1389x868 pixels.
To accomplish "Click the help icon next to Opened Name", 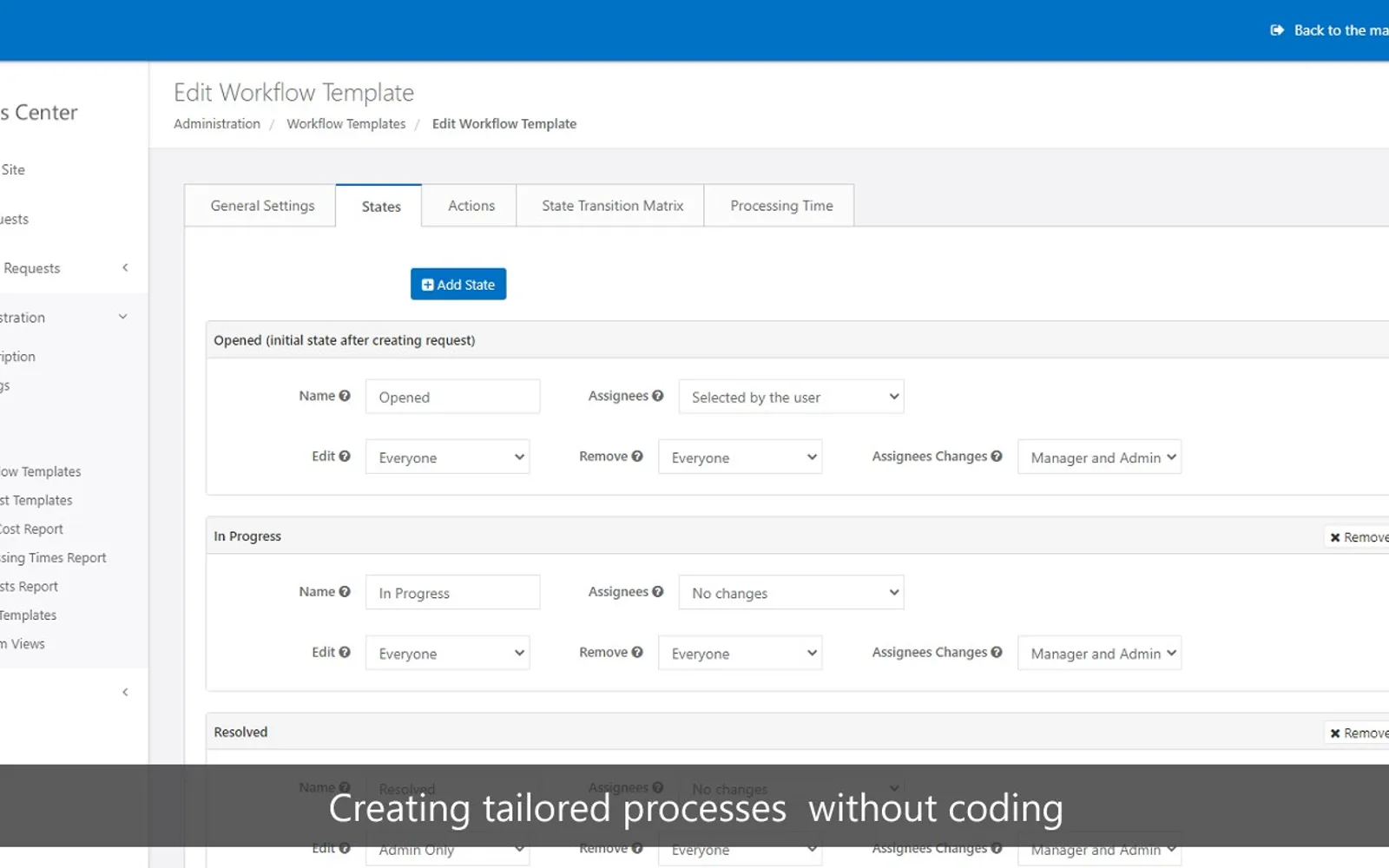I will tap(345, 396).
